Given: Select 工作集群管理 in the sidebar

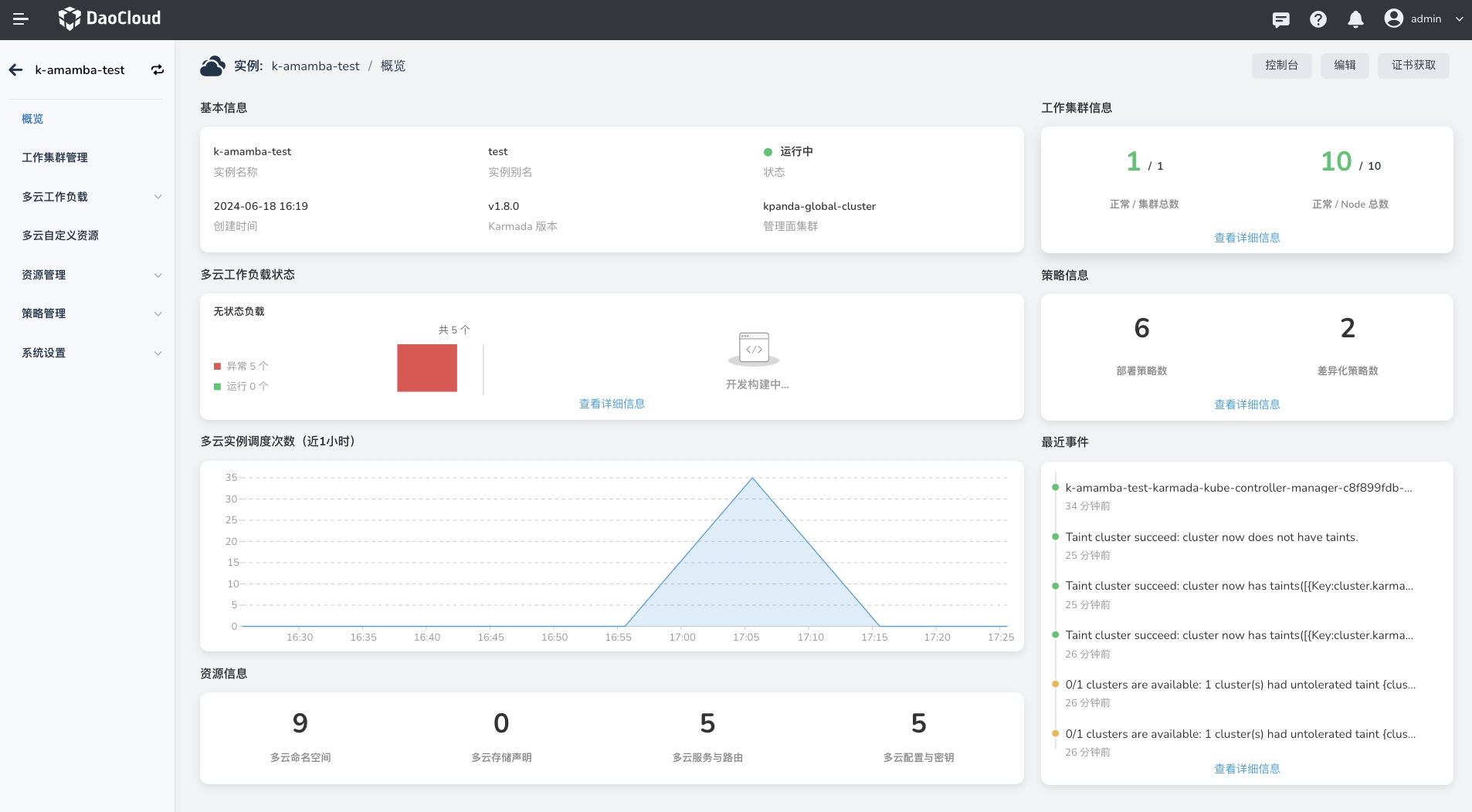Looking at the screenshot, I should (55, 157).
